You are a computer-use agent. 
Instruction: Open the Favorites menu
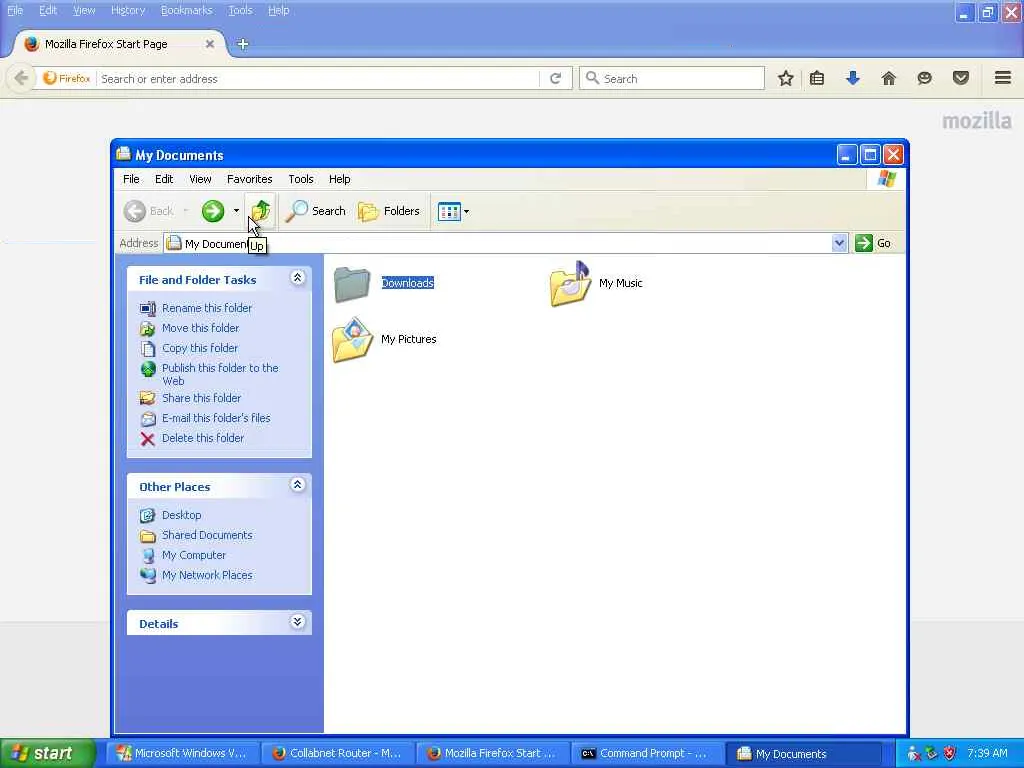click(249, 179)
